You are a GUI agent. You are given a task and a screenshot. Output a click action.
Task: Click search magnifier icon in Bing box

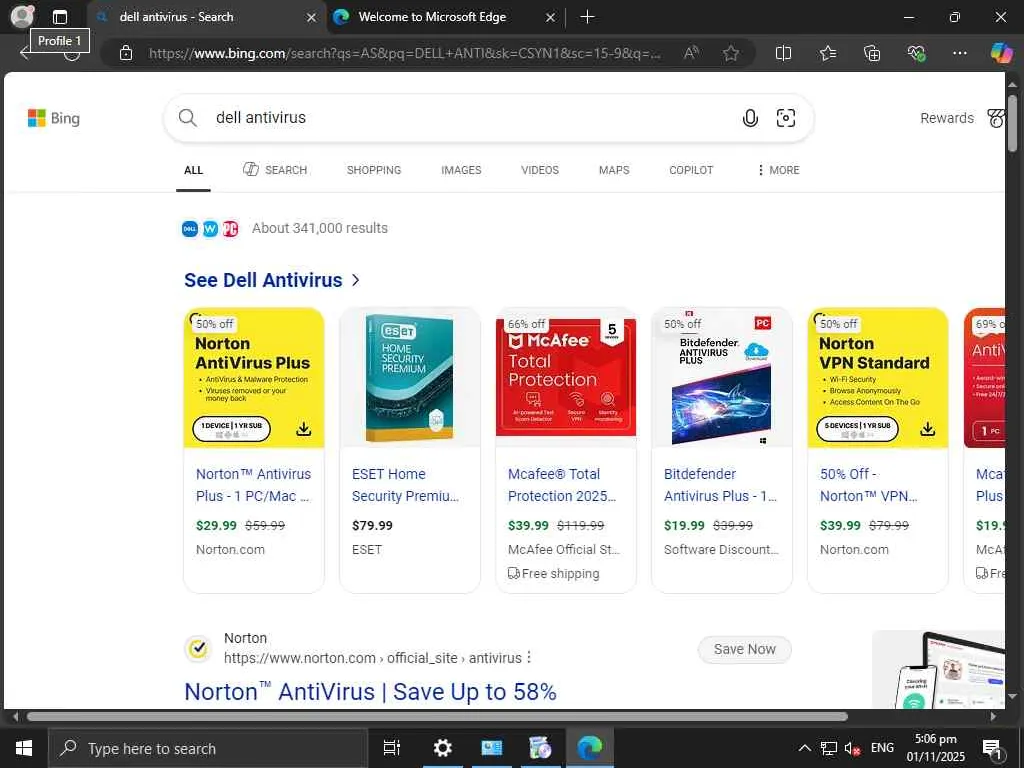coord(187,118)
